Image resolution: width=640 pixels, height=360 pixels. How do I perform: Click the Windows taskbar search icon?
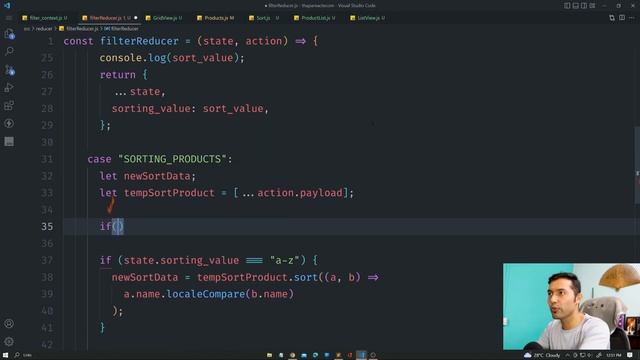[17, 355]
